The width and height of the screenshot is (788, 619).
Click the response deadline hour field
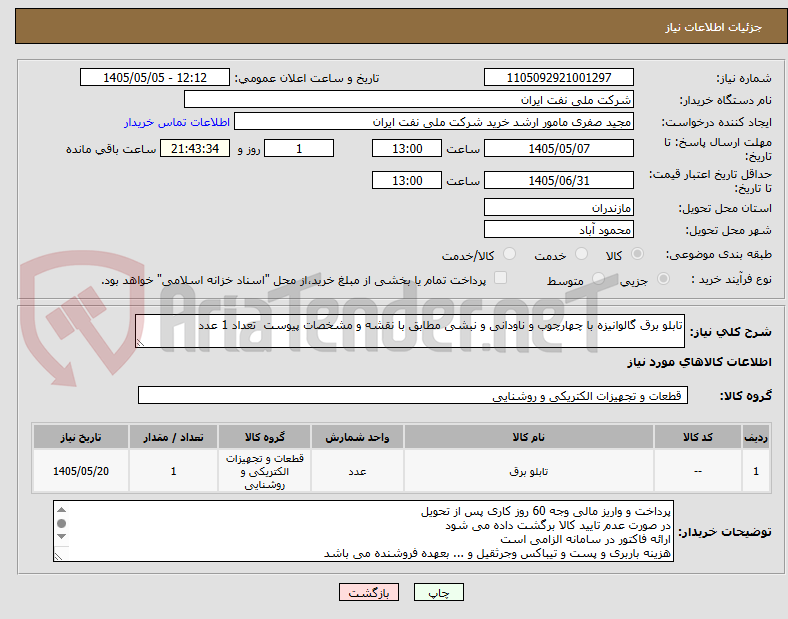407,148
